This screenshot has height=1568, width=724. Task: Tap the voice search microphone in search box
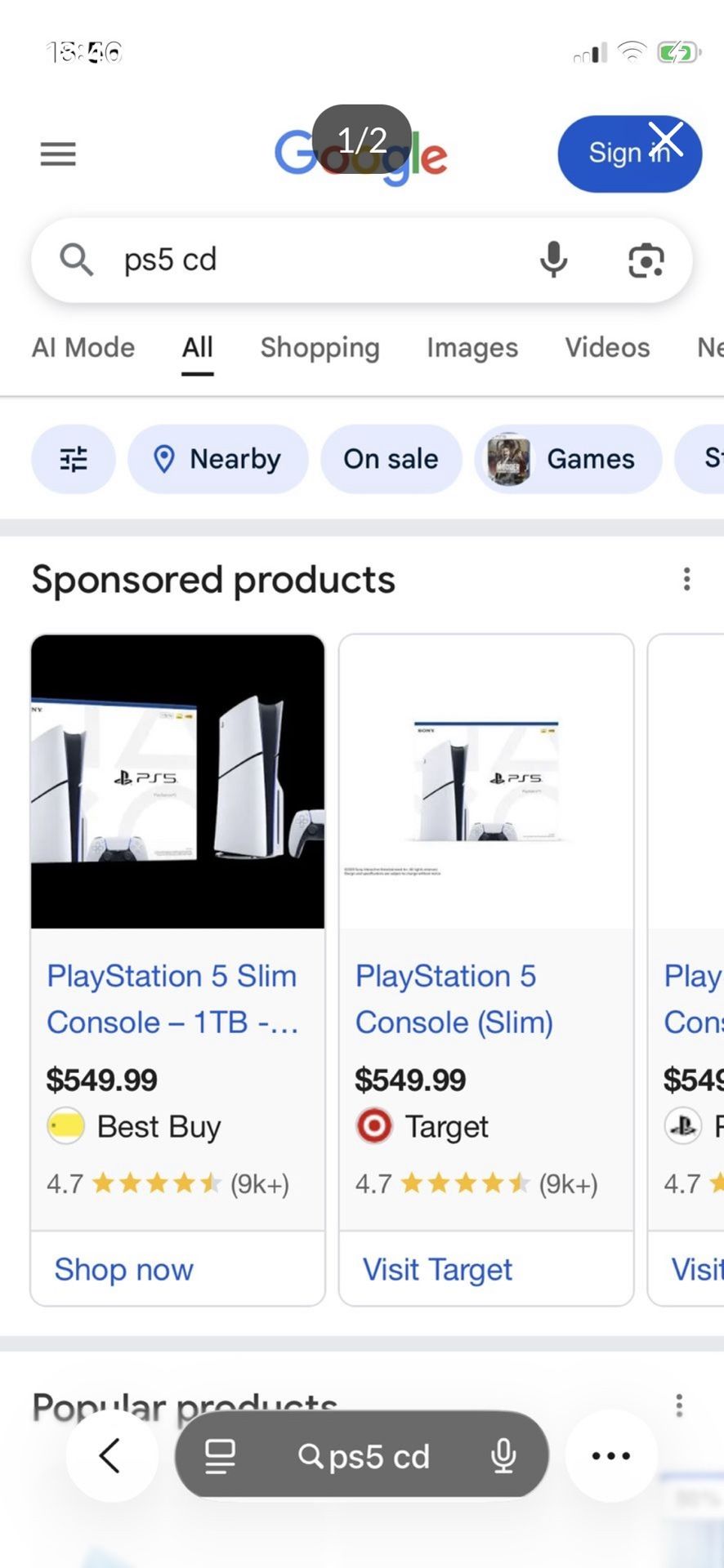(553, 260)
